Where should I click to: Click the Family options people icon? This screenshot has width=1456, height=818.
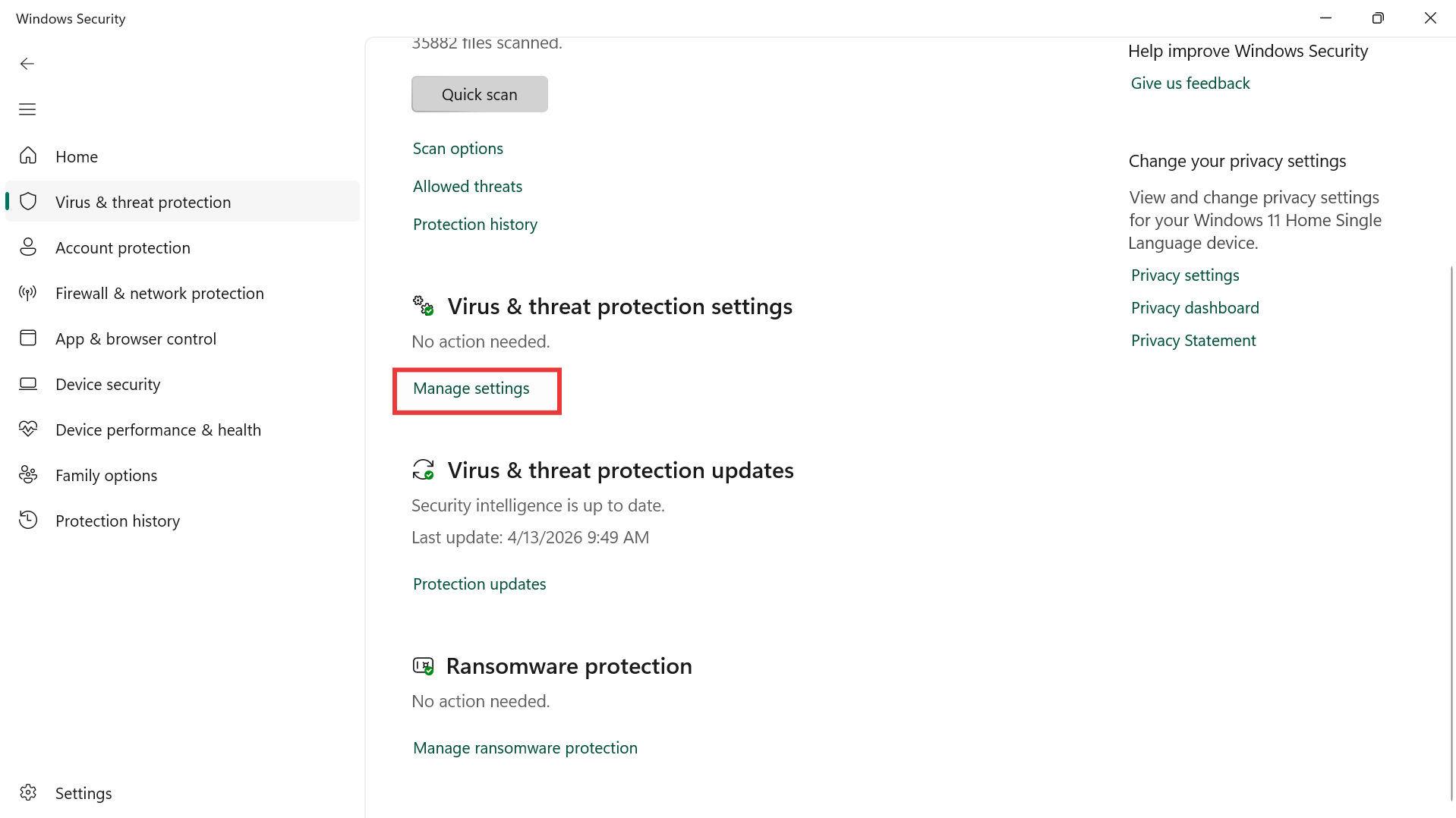point(28,475)
